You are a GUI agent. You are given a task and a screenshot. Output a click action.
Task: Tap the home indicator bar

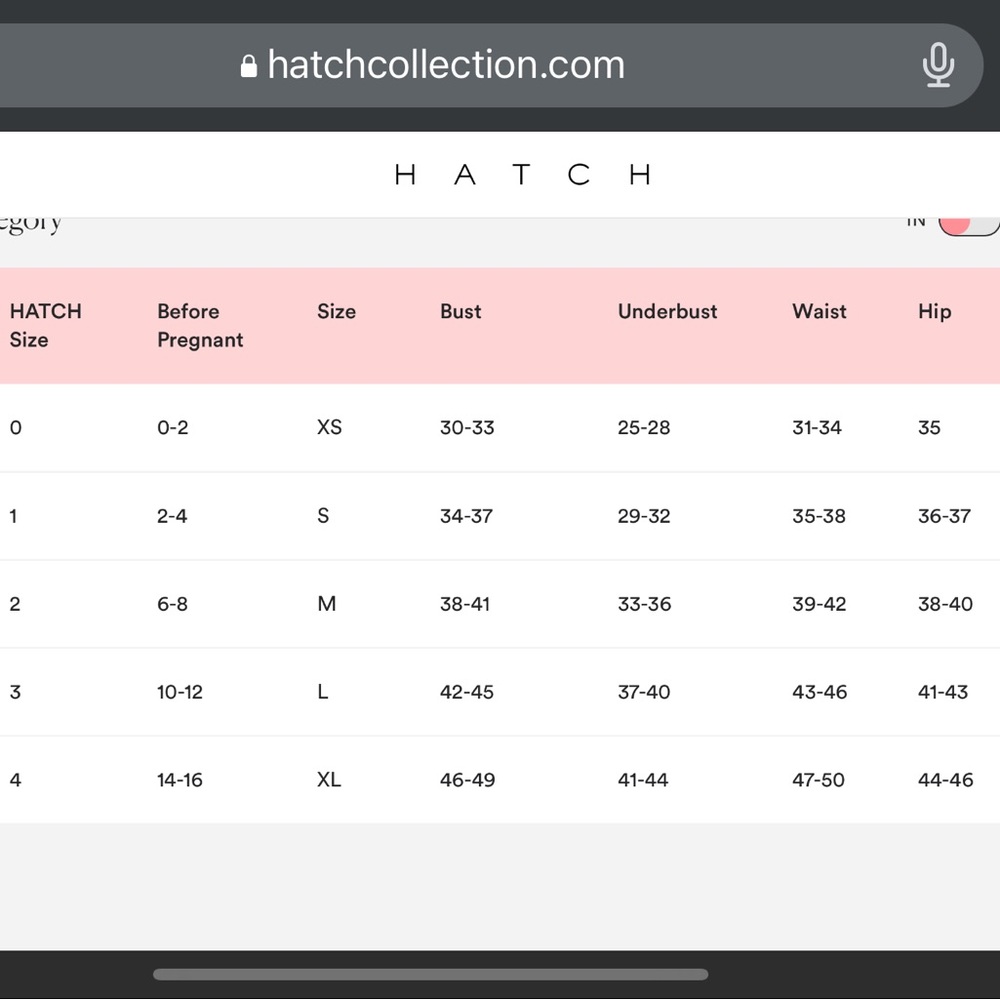(430, 974)
